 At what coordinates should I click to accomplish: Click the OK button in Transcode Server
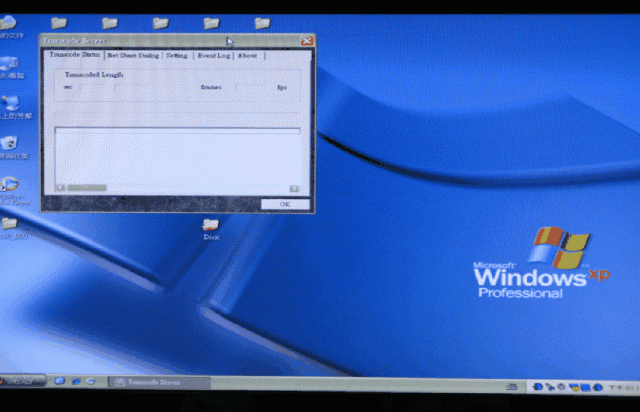(x=285, y=204)
